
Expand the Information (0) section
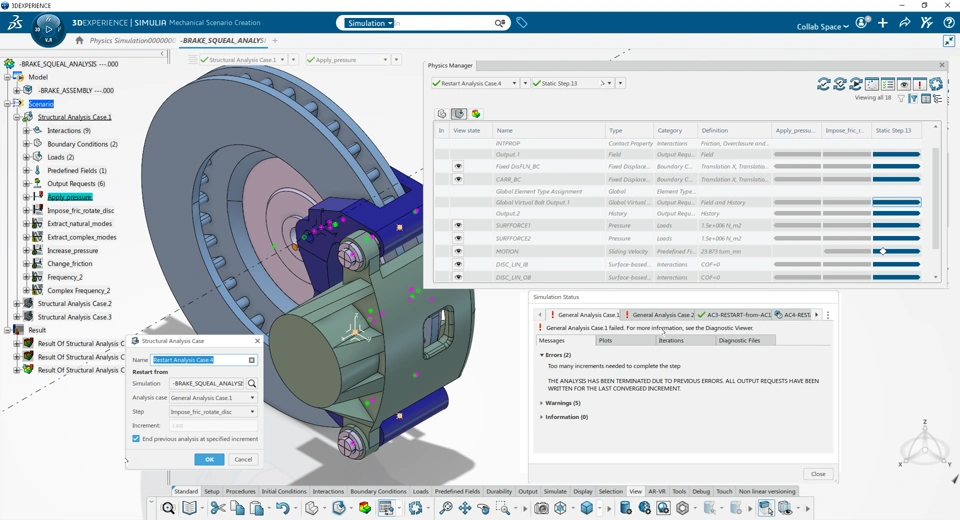[541, 417]
